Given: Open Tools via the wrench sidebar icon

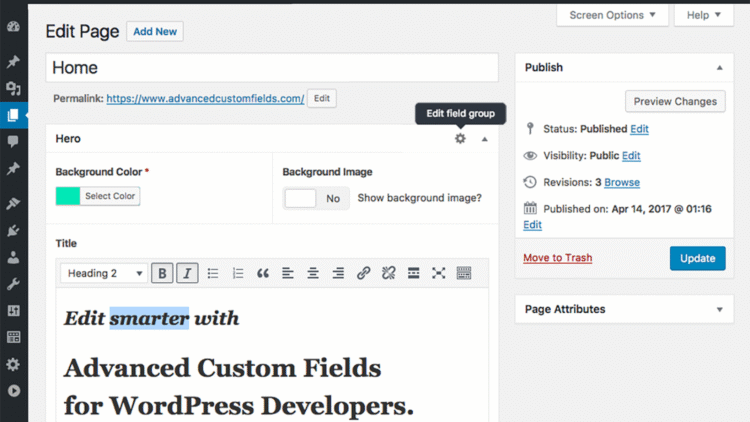Looking at the screenshot, I should click(13, 284).
